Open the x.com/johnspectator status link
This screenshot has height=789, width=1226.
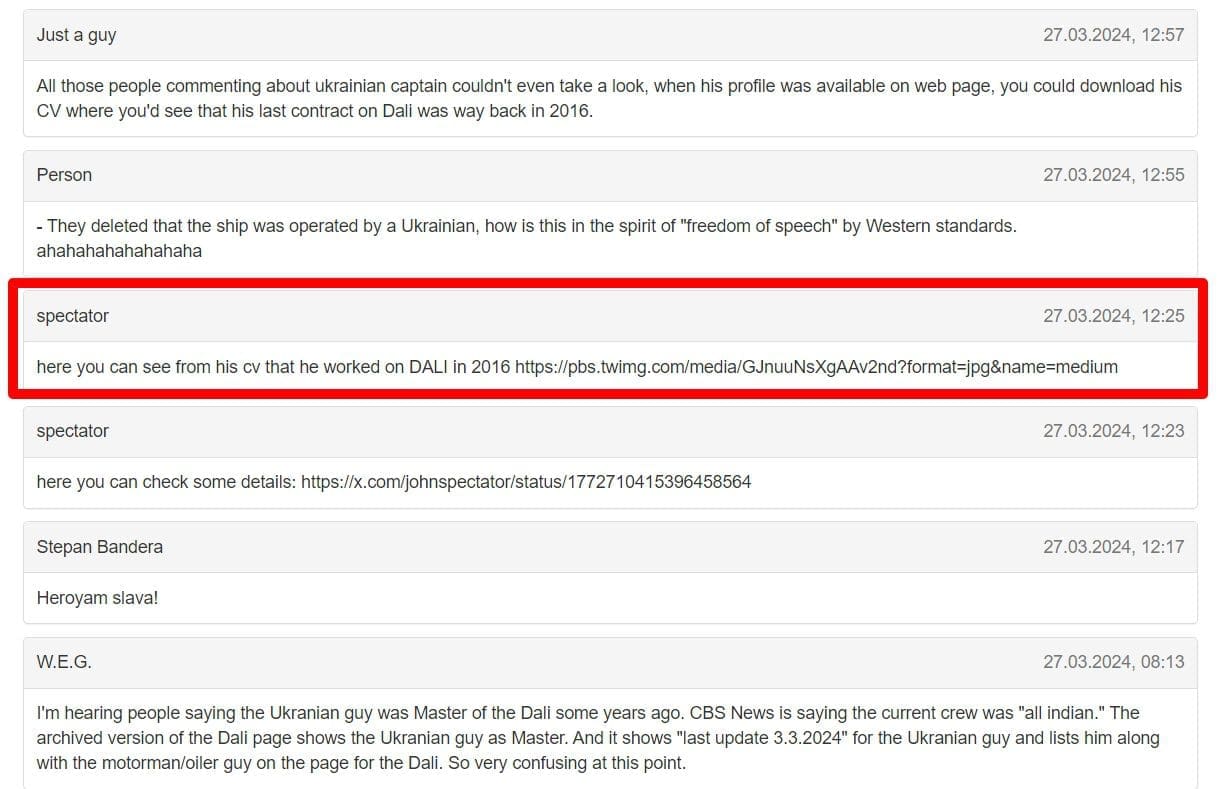526,482
